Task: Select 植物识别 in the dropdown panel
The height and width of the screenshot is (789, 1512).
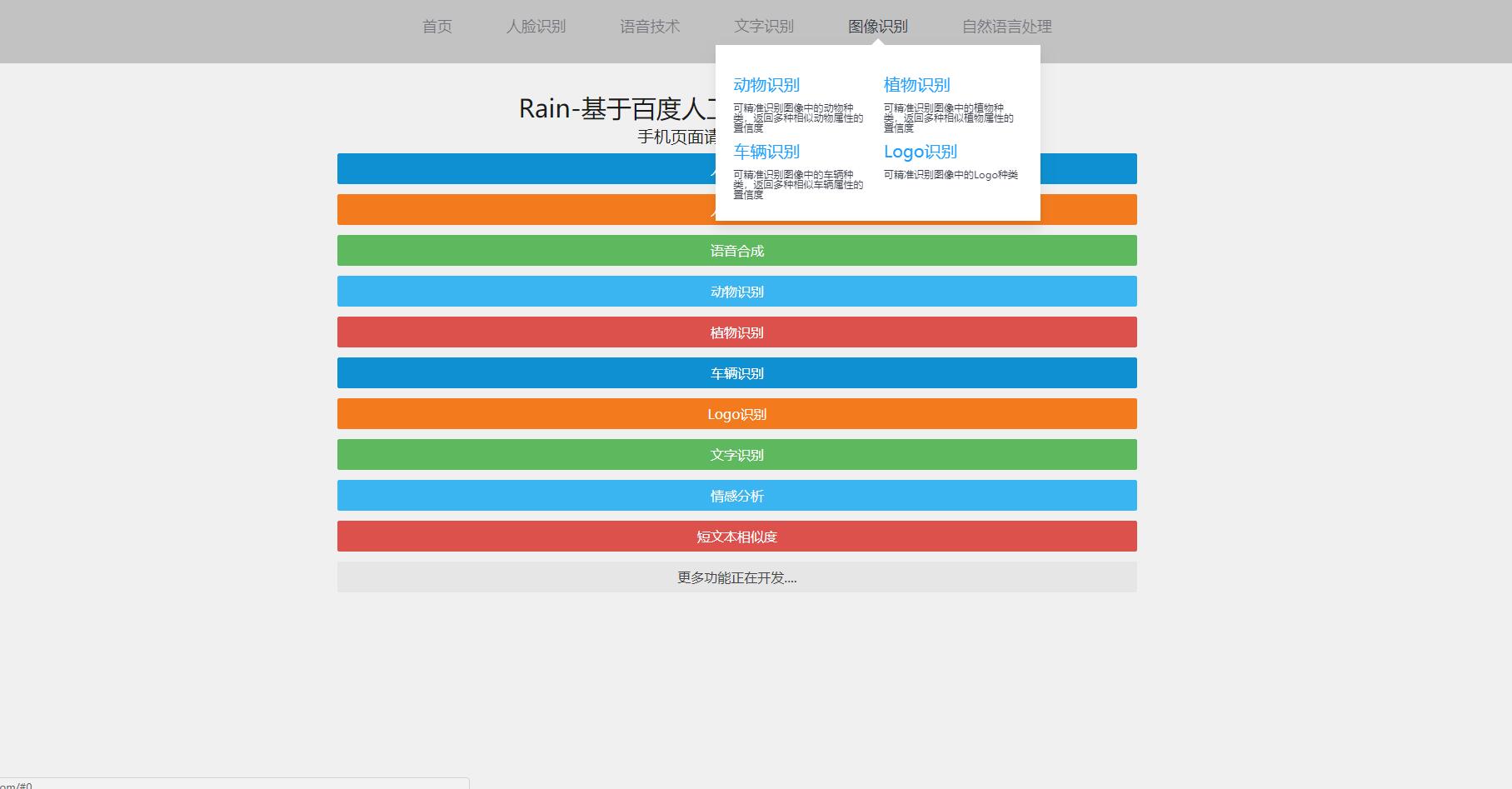Action: point(916,84)
